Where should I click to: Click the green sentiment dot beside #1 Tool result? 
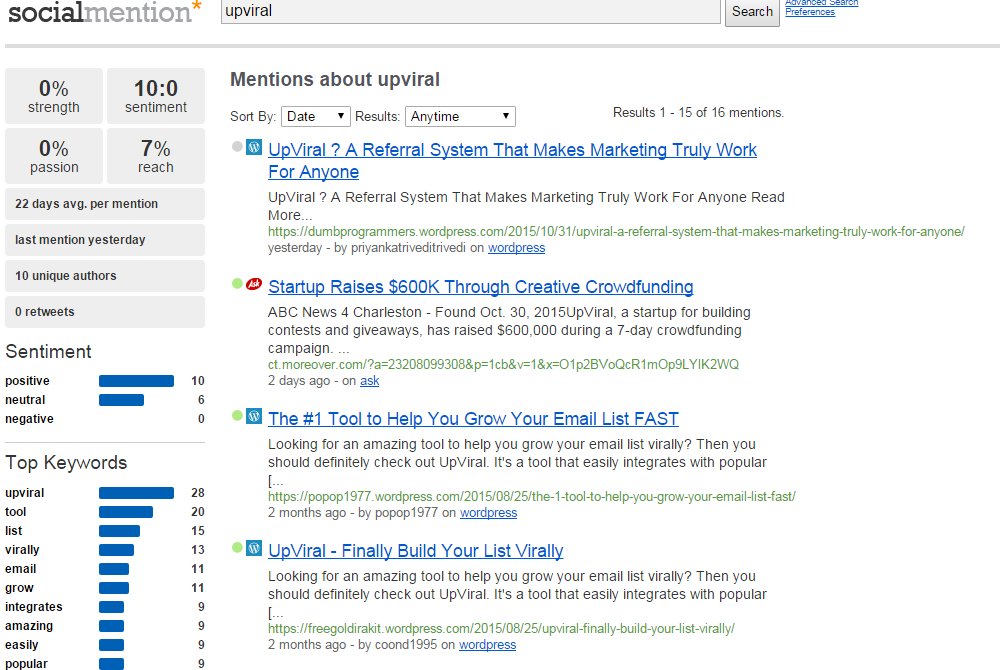pos(237,416)
